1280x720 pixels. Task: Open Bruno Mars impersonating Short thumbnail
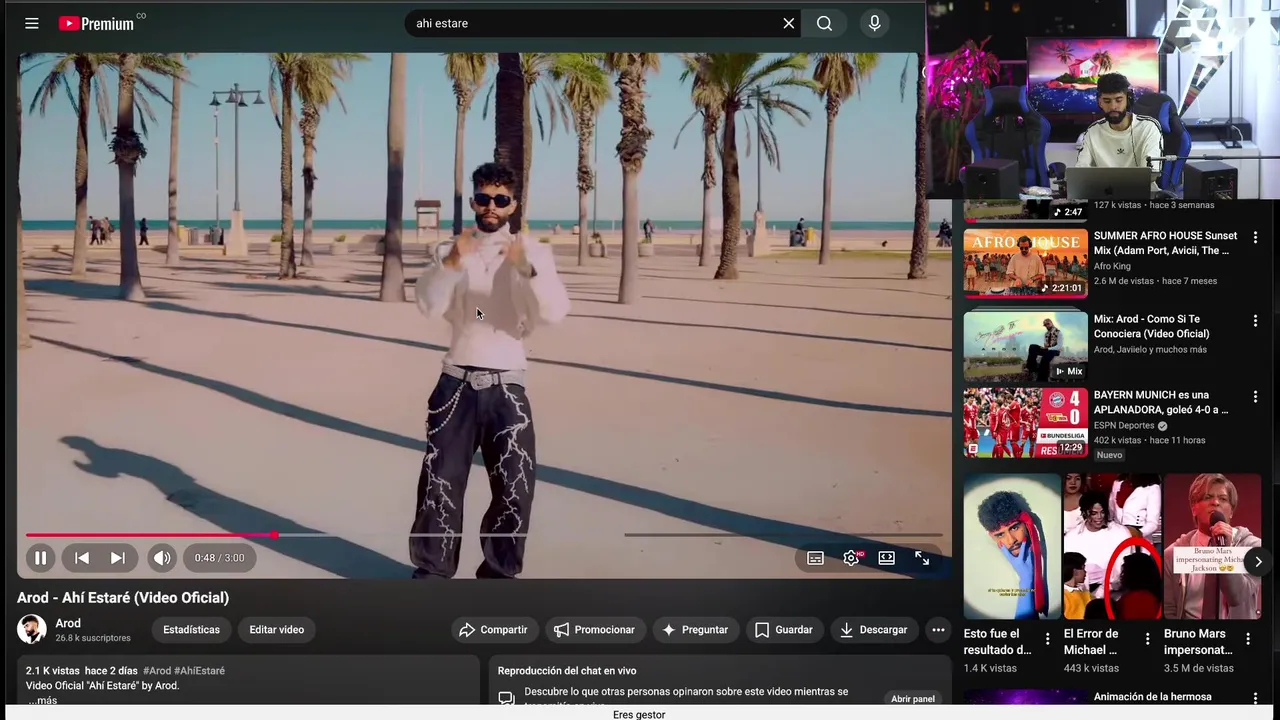tap(1212, 547)
